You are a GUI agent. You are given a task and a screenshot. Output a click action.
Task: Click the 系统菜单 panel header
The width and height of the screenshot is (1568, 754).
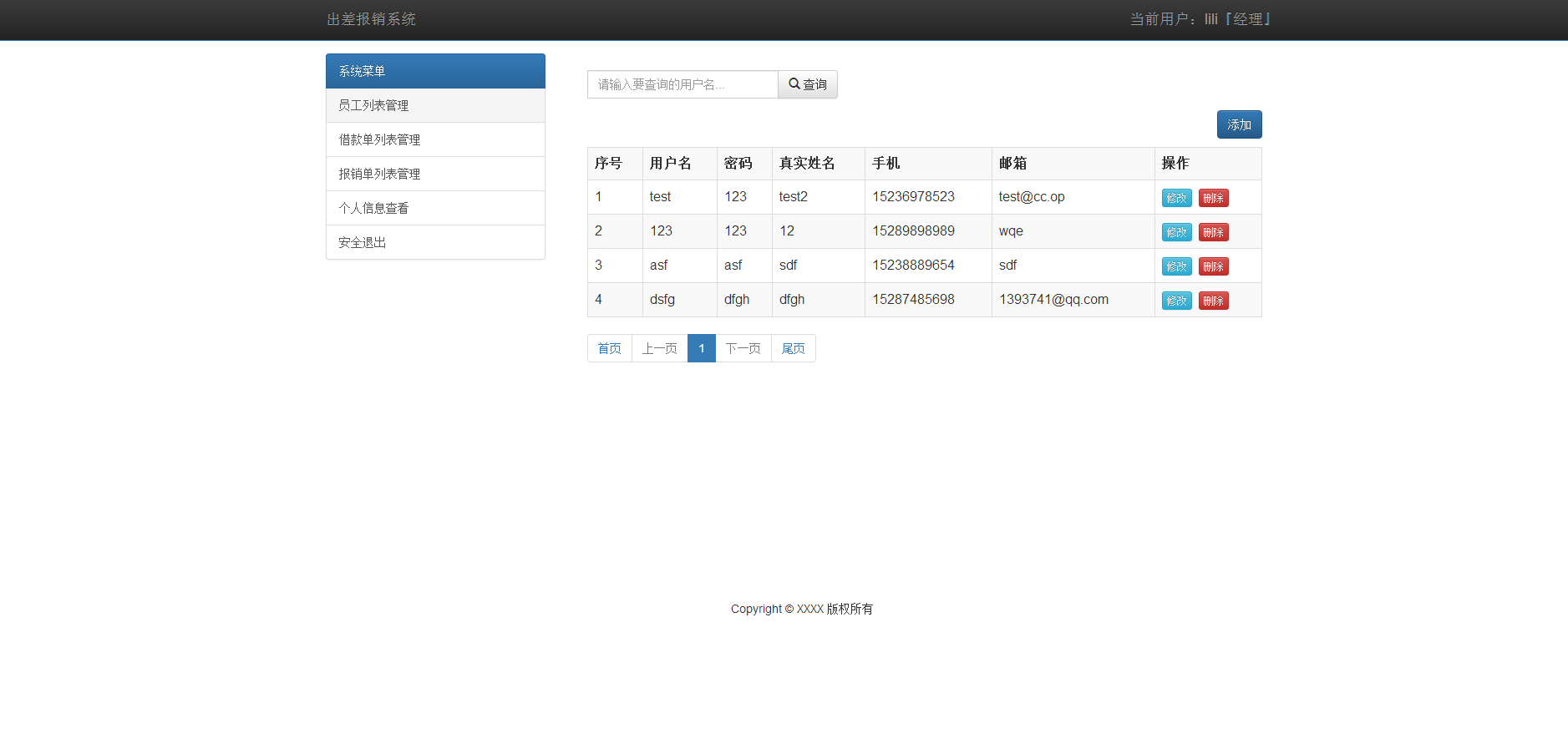[435, 71]
